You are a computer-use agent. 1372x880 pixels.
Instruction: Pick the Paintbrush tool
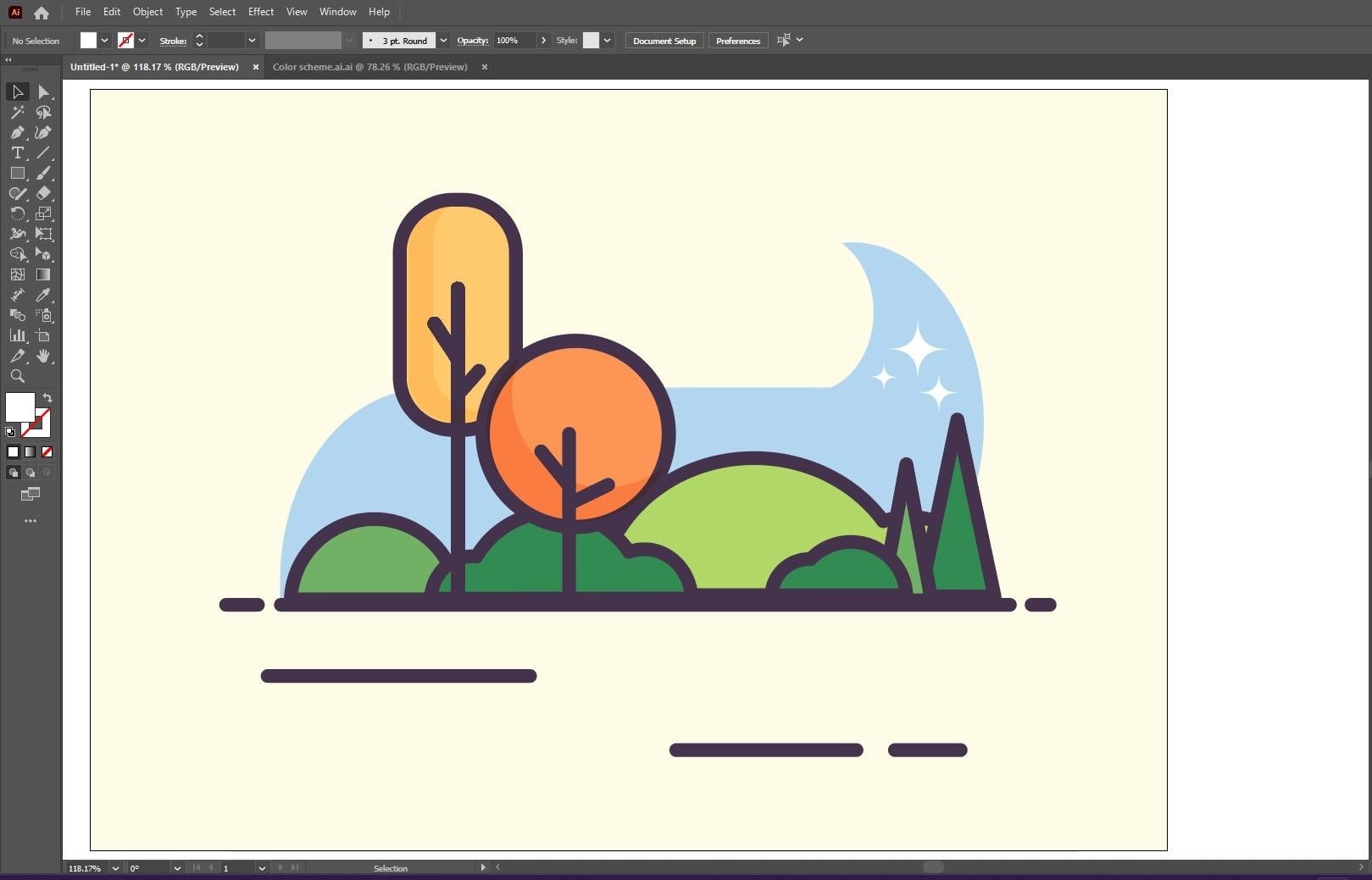(x=43, y=173)
